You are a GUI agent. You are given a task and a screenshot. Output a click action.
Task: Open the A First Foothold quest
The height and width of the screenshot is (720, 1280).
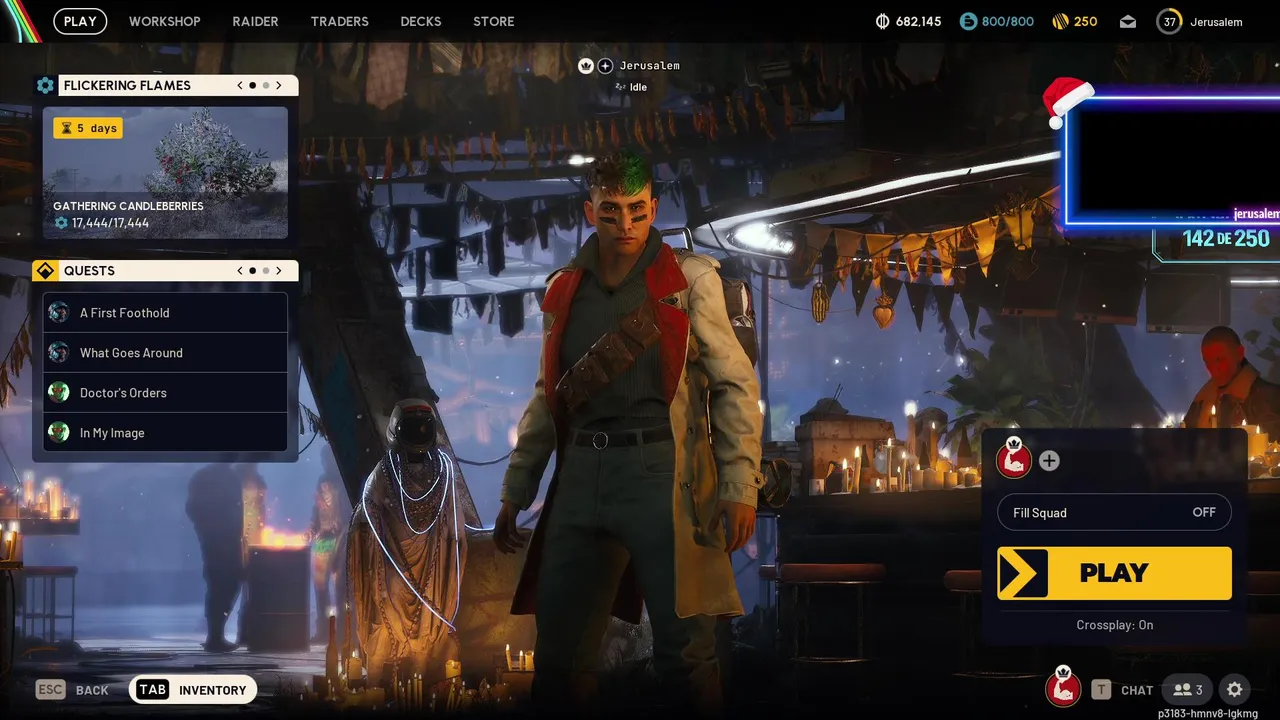(x=165, y=313)
